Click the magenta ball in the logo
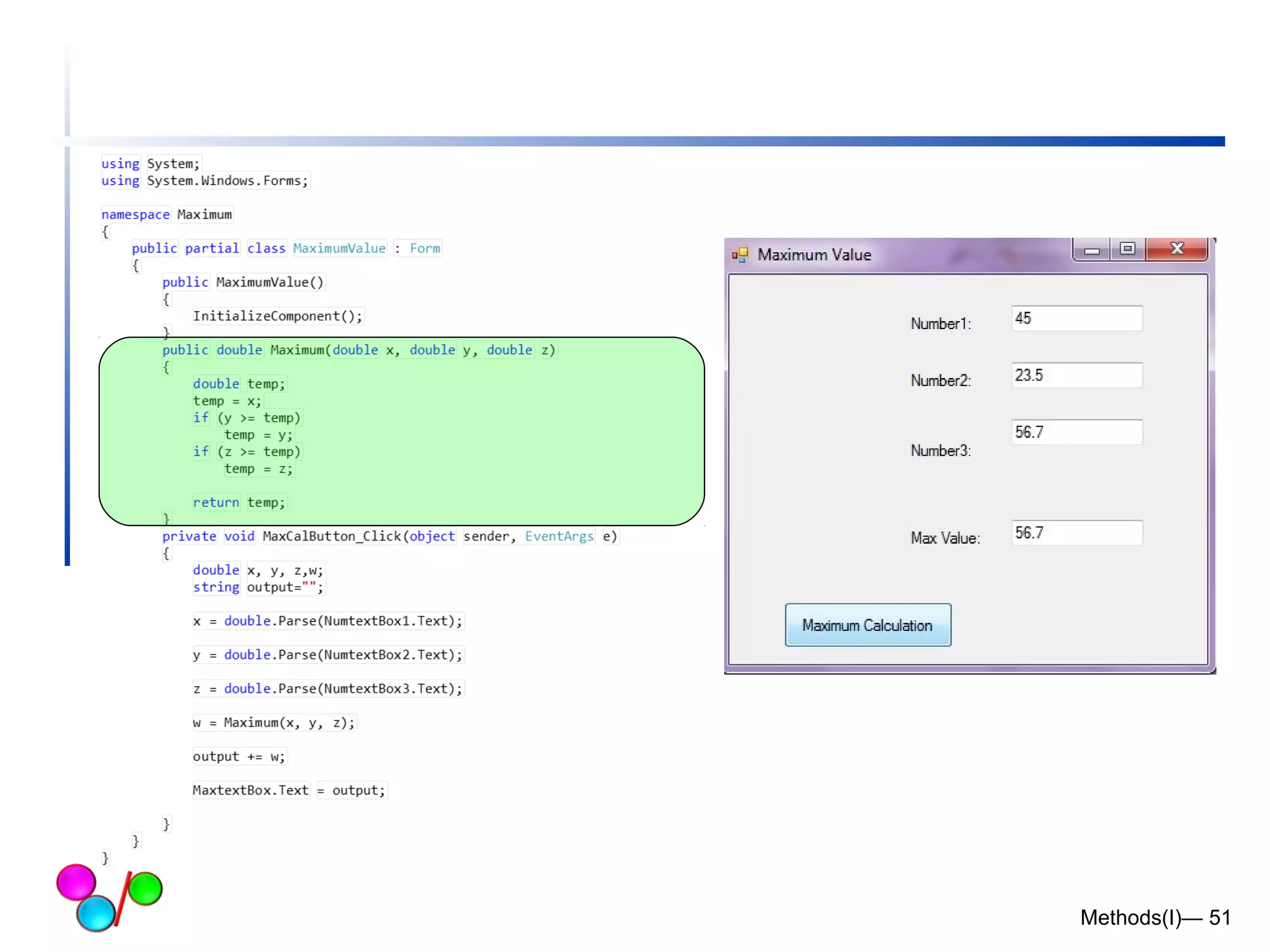 coord(76,881)
